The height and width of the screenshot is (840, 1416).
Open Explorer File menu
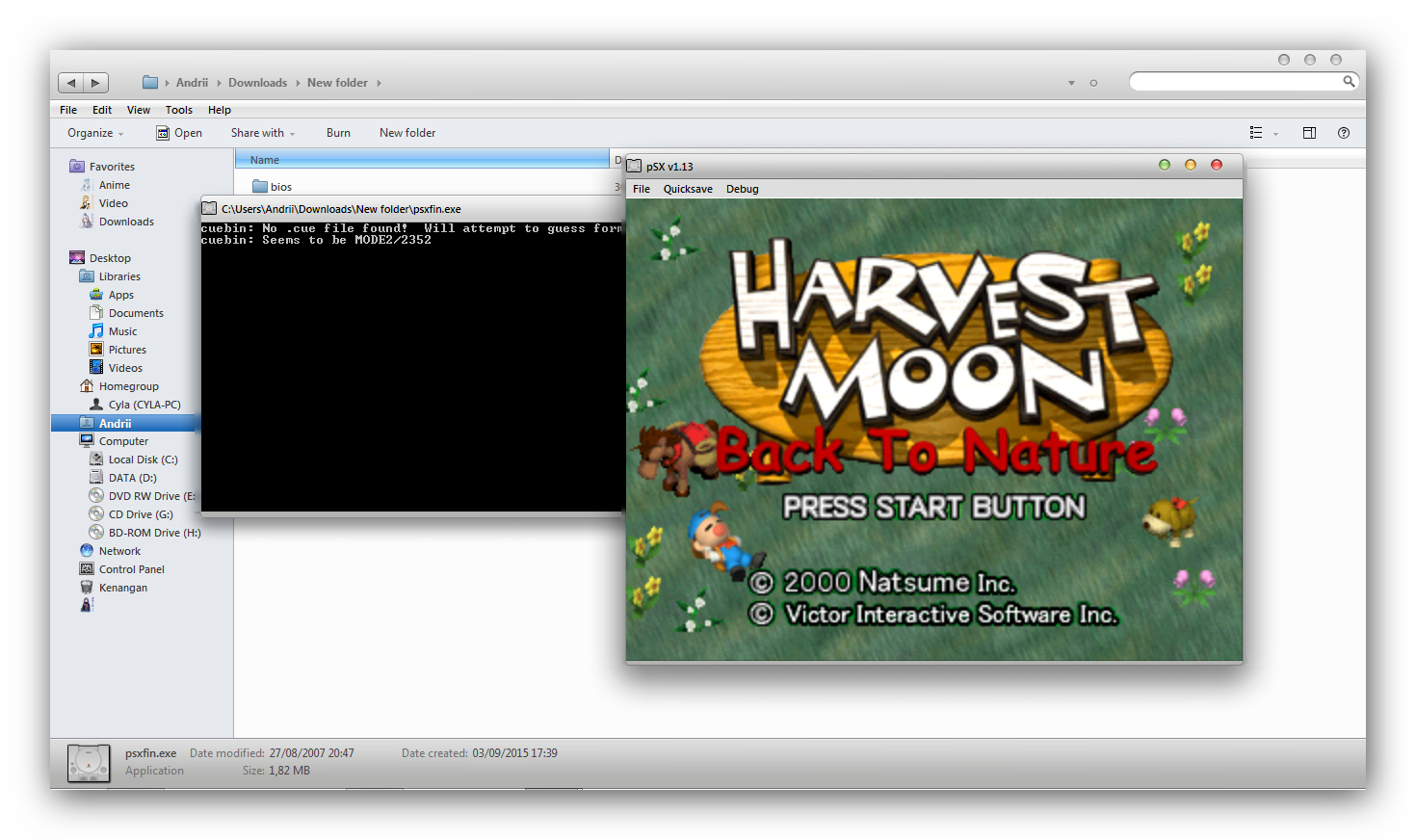pos(68,110)
